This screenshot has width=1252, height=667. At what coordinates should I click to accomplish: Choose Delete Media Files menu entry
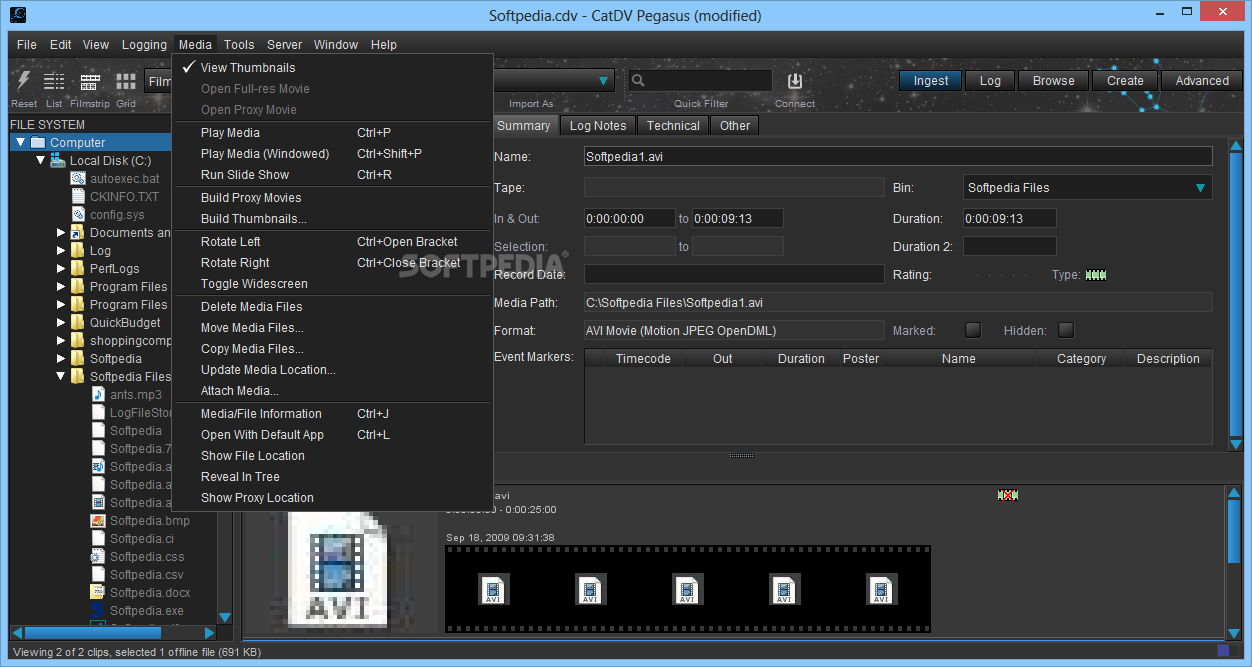333,307
